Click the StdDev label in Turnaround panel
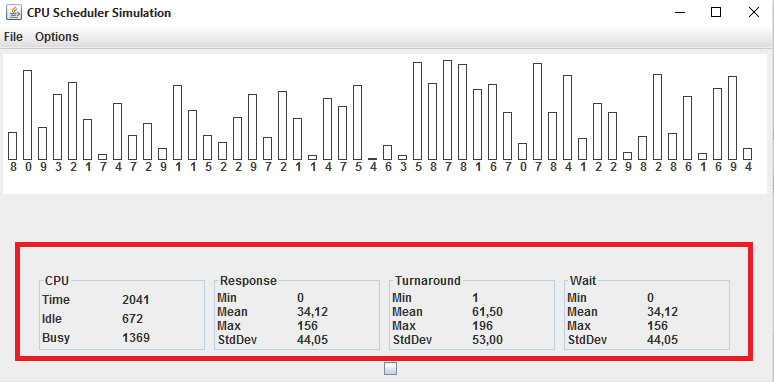The width and height of the screenshot is (774, 382). pos(412,340)
